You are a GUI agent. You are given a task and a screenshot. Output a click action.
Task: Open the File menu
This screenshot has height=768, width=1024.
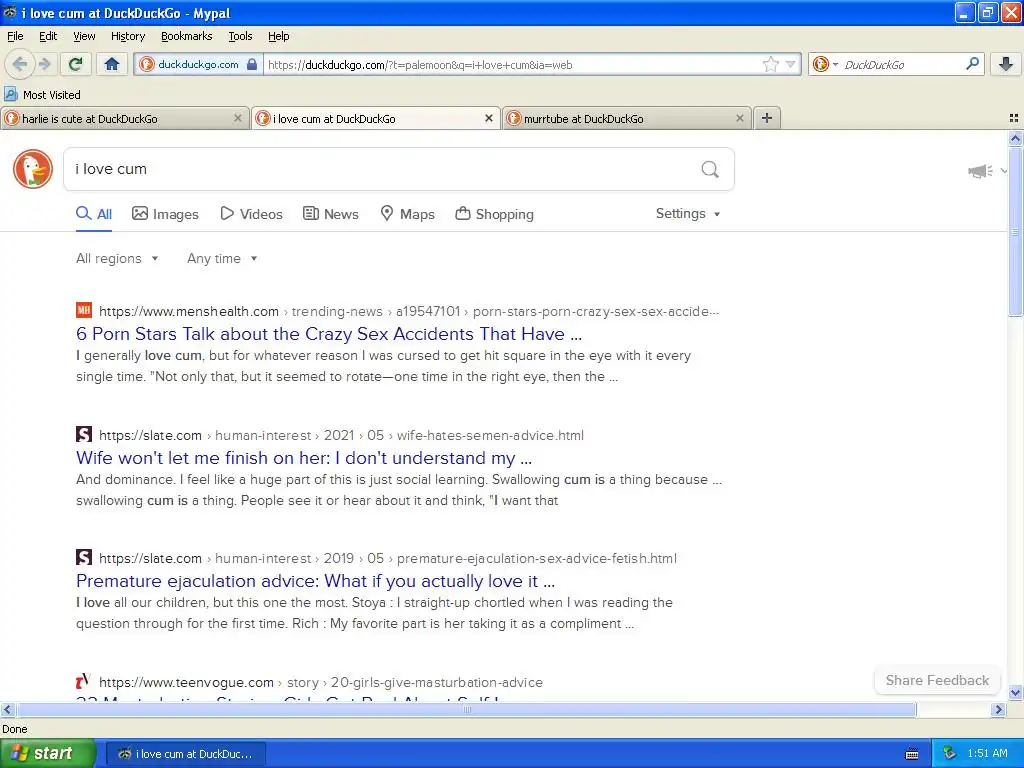[15, 36]
